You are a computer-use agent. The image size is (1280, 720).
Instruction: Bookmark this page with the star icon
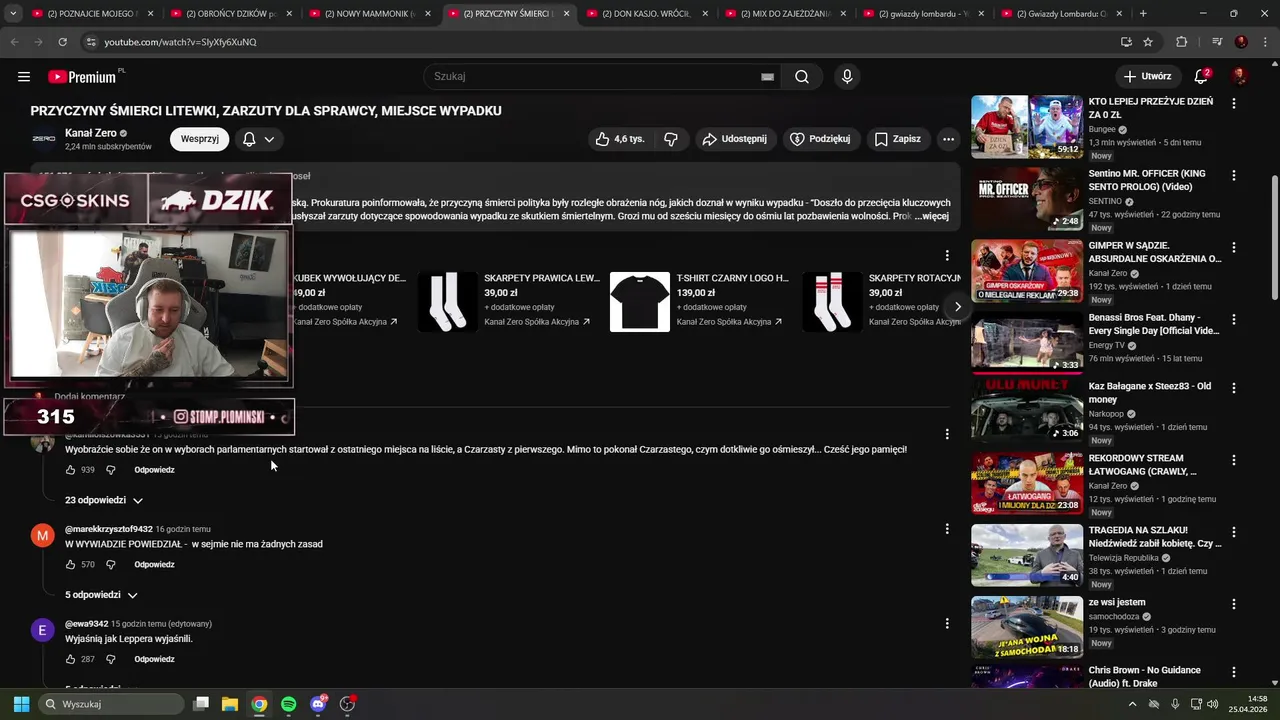(1148, 42)
